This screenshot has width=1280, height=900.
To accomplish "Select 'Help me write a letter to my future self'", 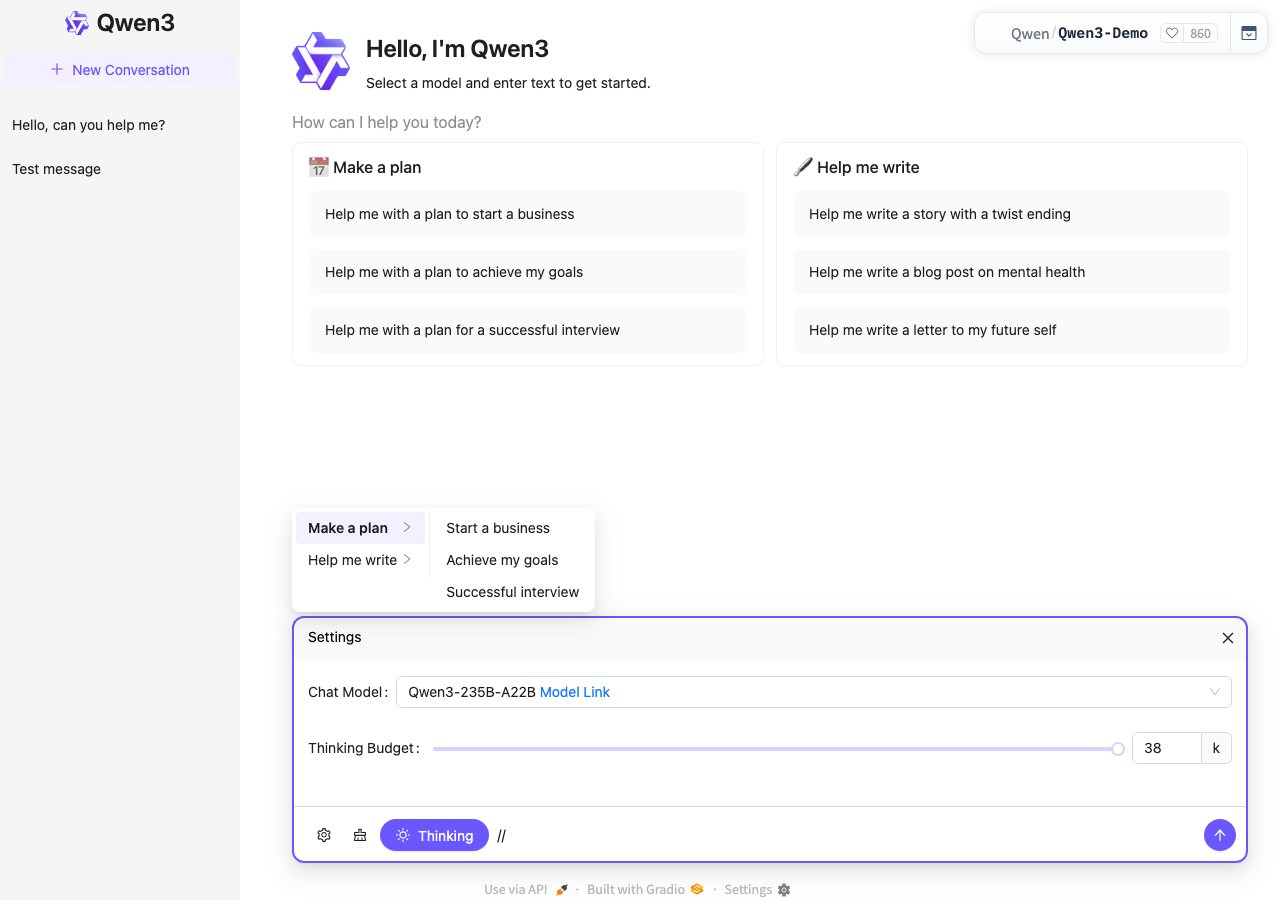I will tap(1012, 330).
